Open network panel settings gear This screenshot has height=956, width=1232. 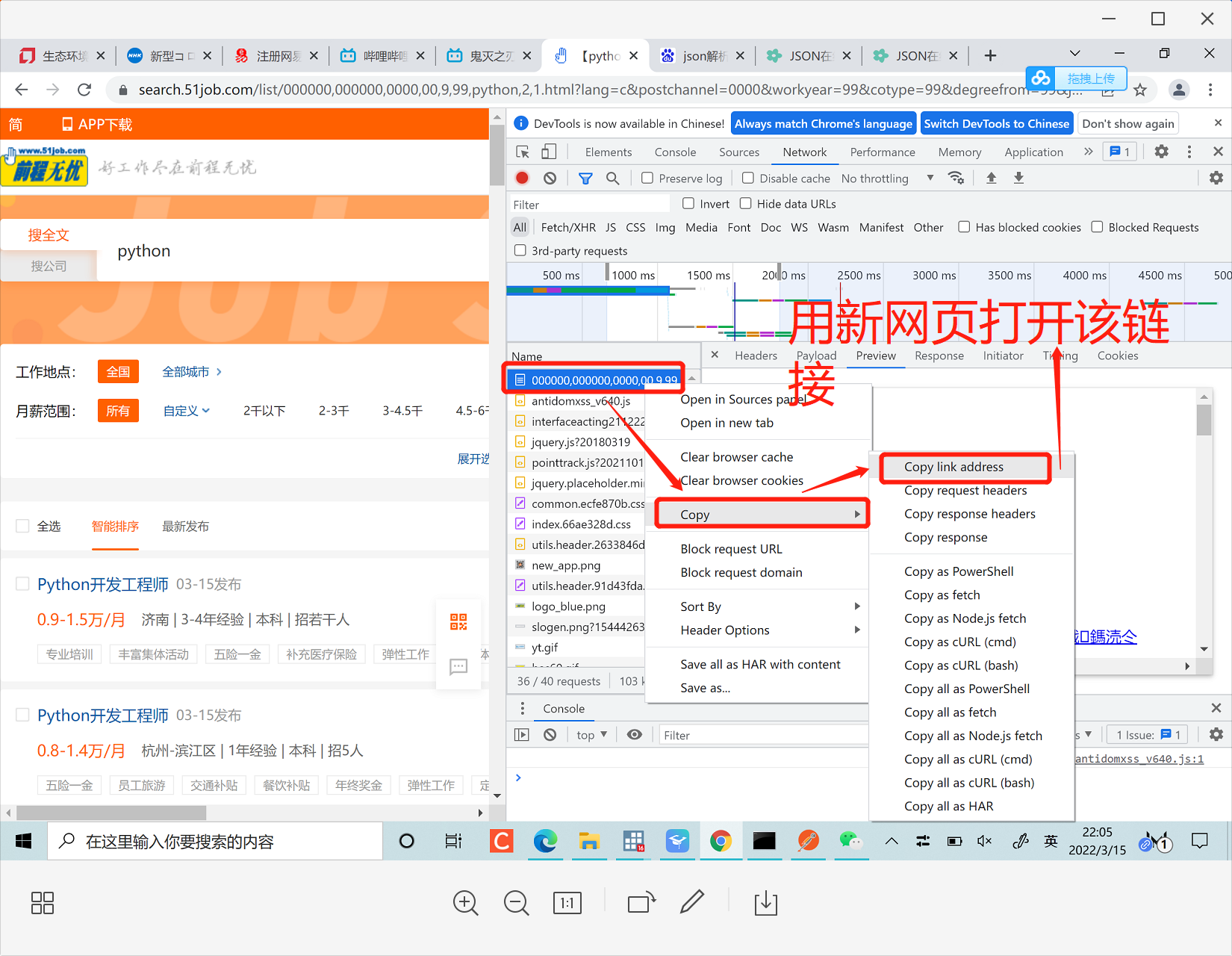pyautogui.click(x=1216, y=178)
